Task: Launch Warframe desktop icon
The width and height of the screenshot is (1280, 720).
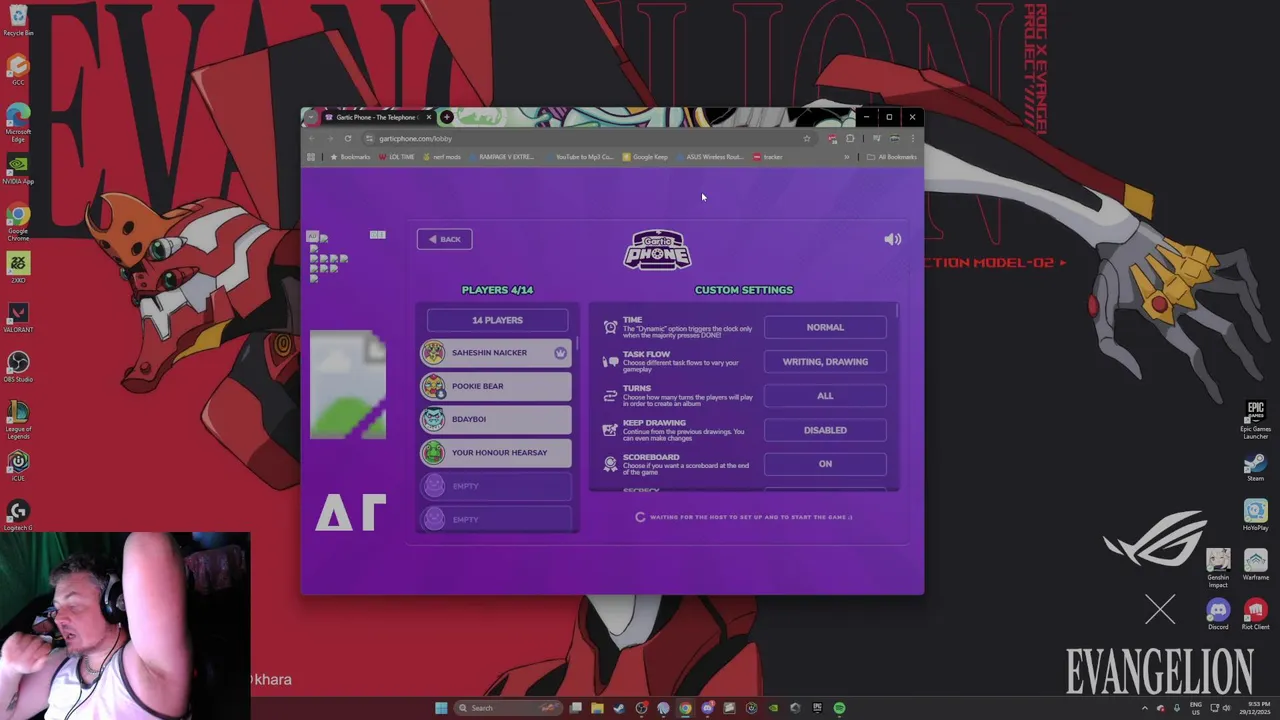Action: (x=1255, y=565)
